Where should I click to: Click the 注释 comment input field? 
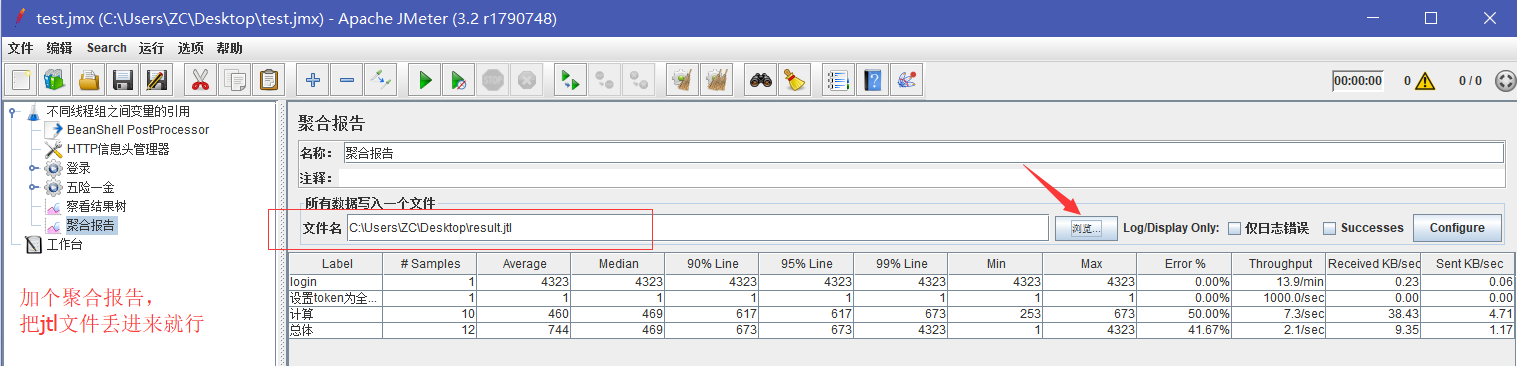point(922,178)
